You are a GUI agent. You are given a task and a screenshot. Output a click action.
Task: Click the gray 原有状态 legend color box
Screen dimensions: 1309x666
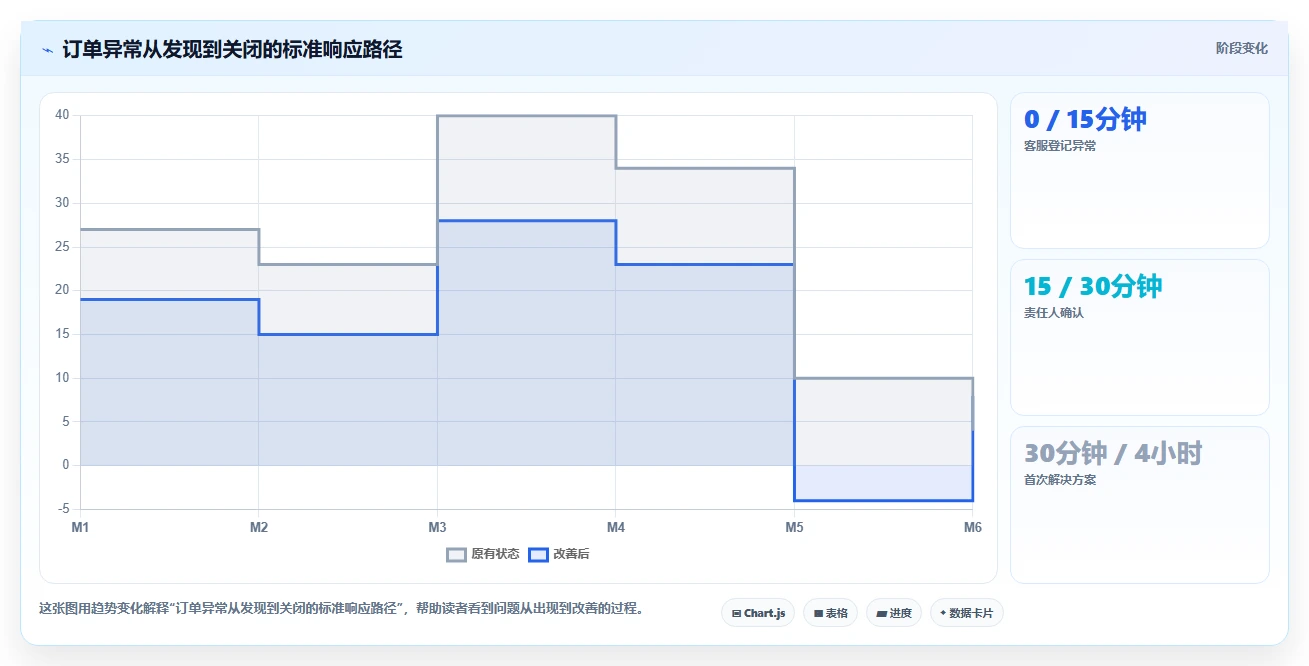tap(457, 554)
